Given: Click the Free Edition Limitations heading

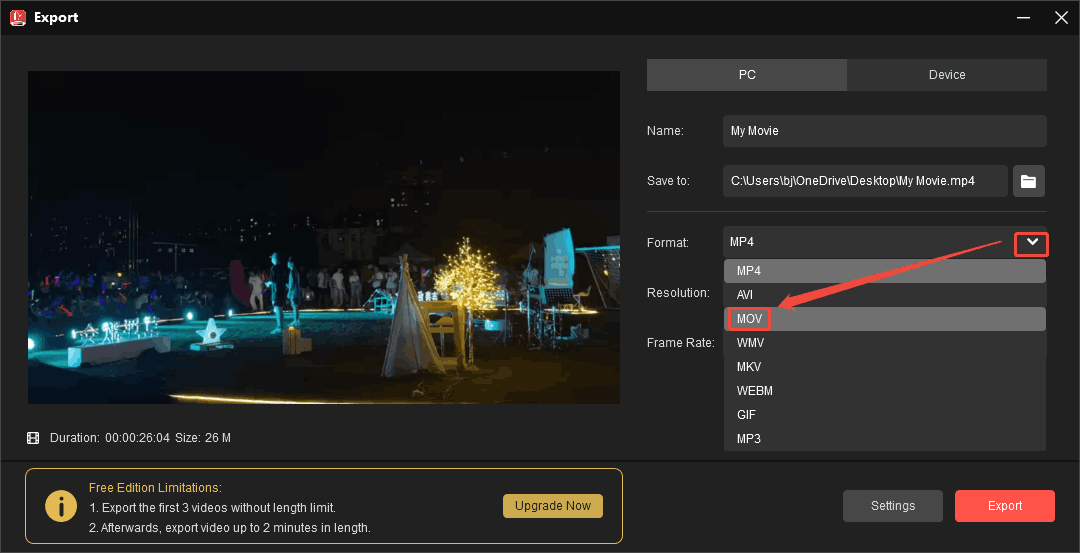Looking at the screenshot, I should tap(155, 488).
